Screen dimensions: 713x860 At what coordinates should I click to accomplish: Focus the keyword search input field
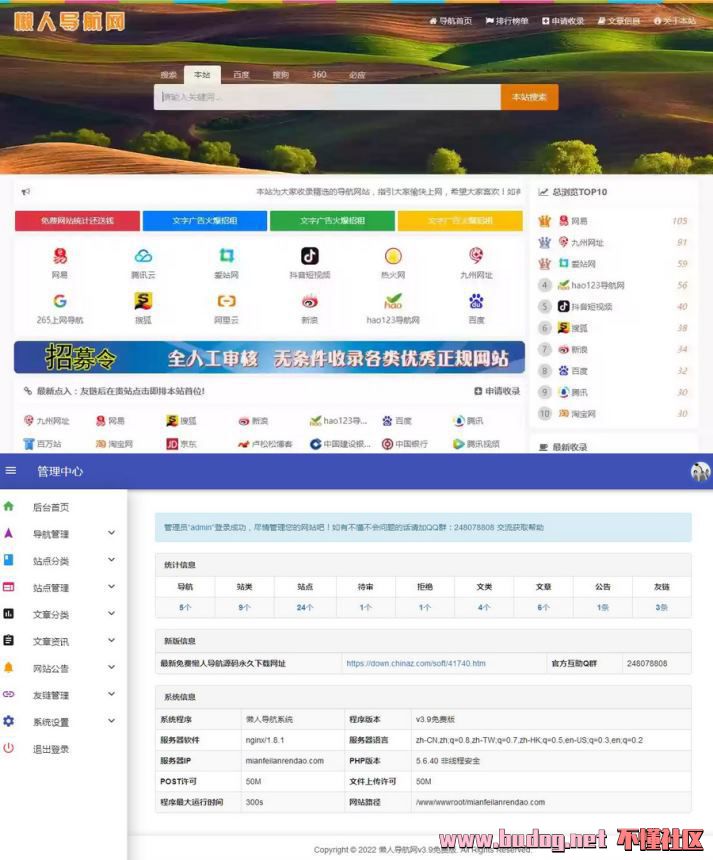click(x=327, y=97)
